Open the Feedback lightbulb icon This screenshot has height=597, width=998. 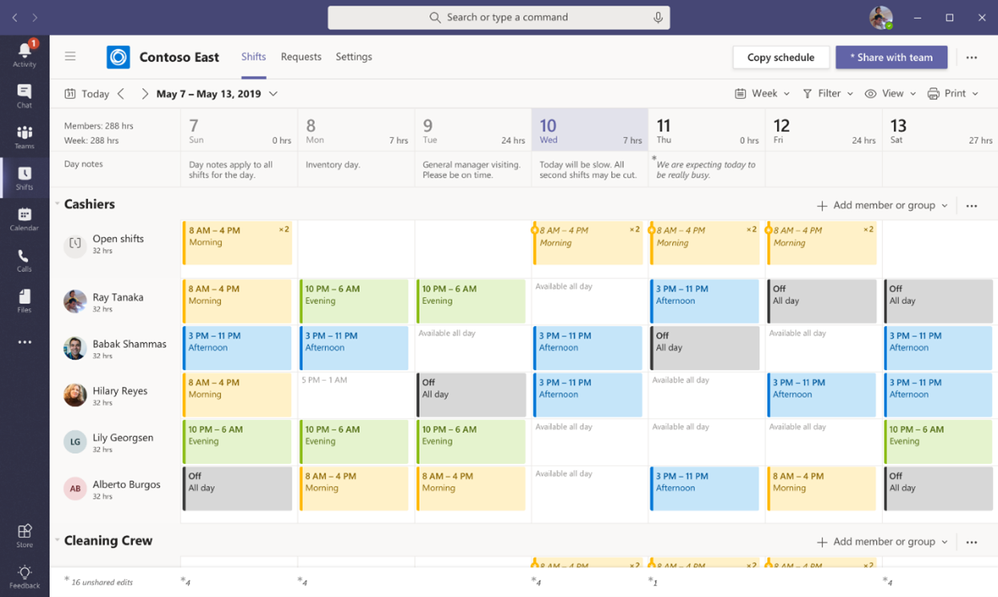pyautogui.click(x=24, y=576)
